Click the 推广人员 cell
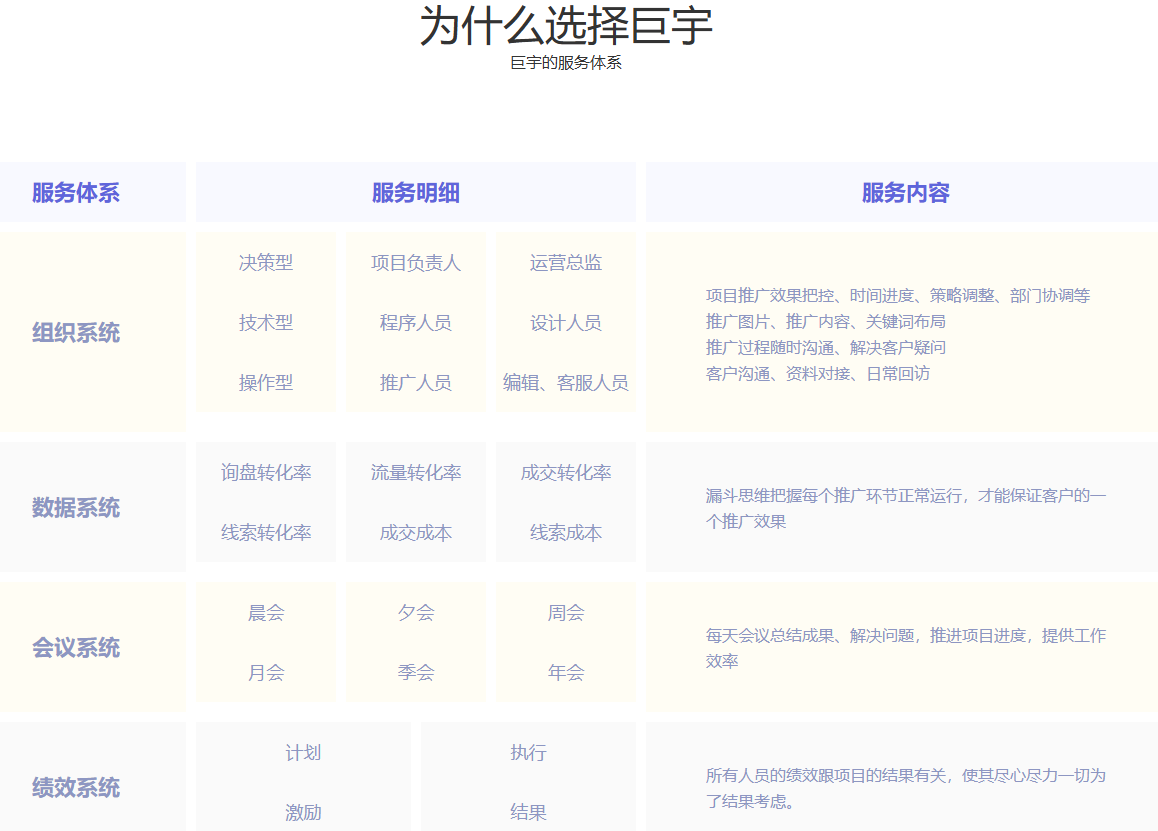The height and width of the screenshot is (831, 1158). coord(416,382)
